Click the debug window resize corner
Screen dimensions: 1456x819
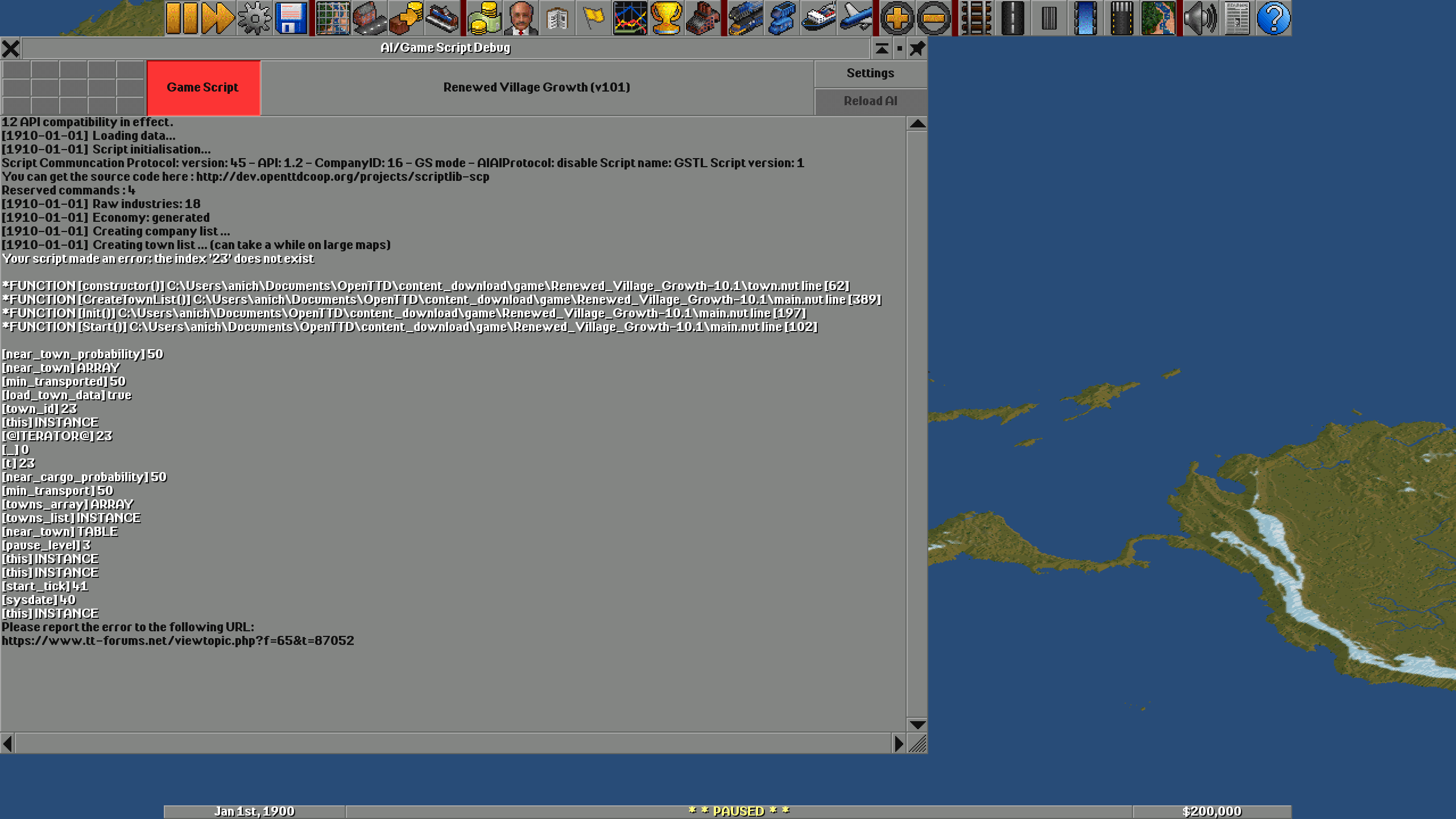click(x=917, y=743)
